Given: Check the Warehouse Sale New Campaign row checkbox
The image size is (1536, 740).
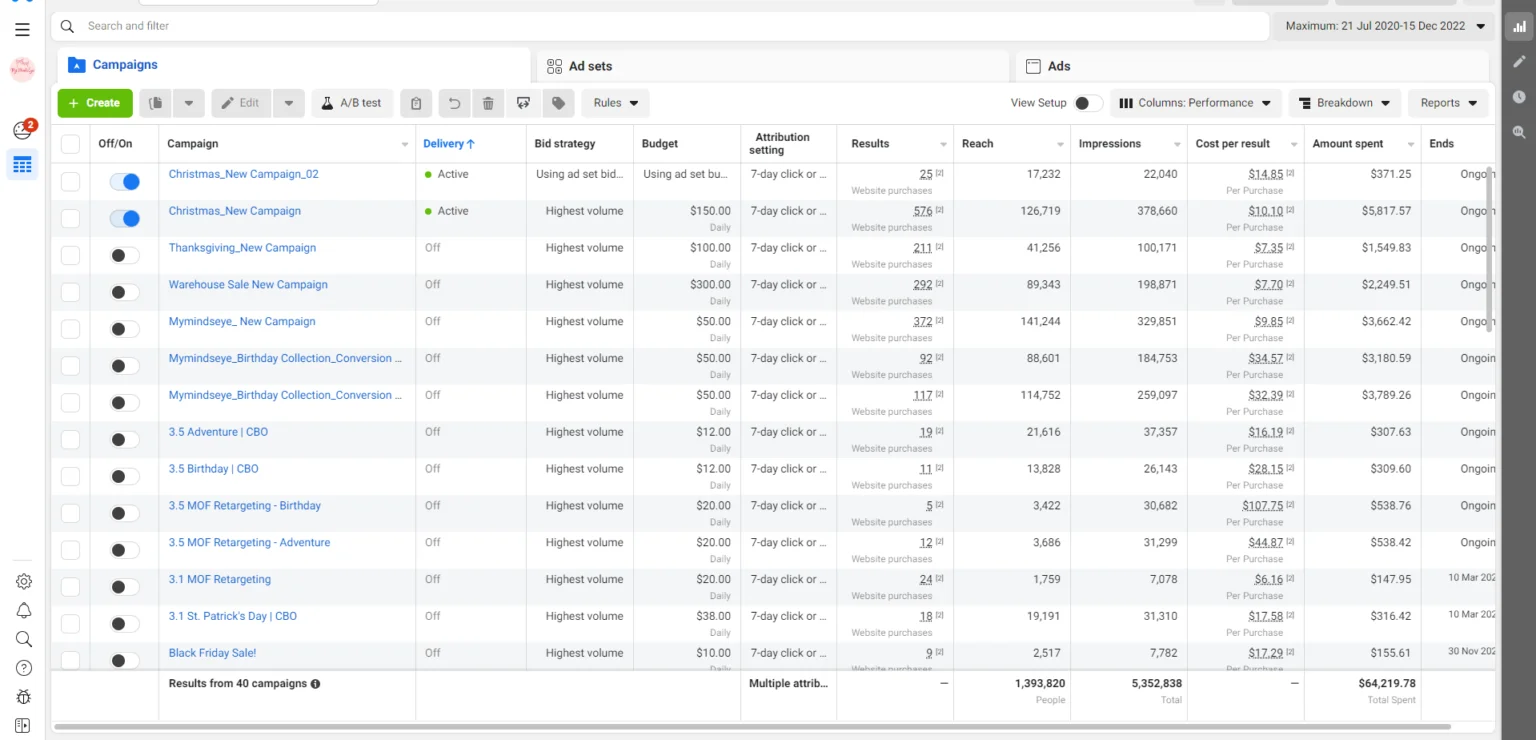Looking at the screenshot, I should [x=70, y=292].
